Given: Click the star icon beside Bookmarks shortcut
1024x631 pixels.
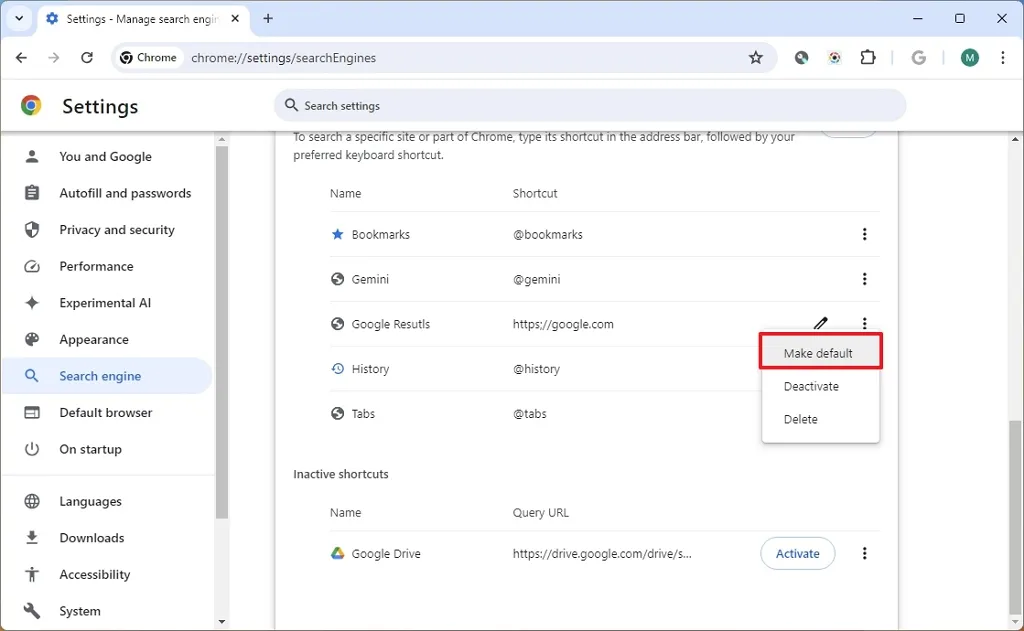Looking at the screenshot, I should [x=337, y=234].
